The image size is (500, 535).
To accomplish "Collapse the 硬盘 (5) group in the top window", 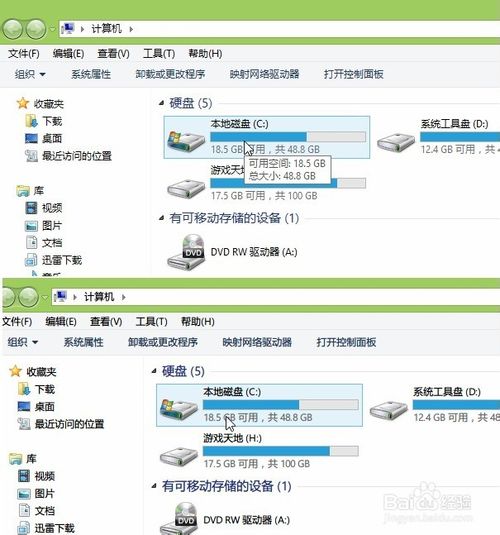I will pyautogui.click(x=161, y=103).
